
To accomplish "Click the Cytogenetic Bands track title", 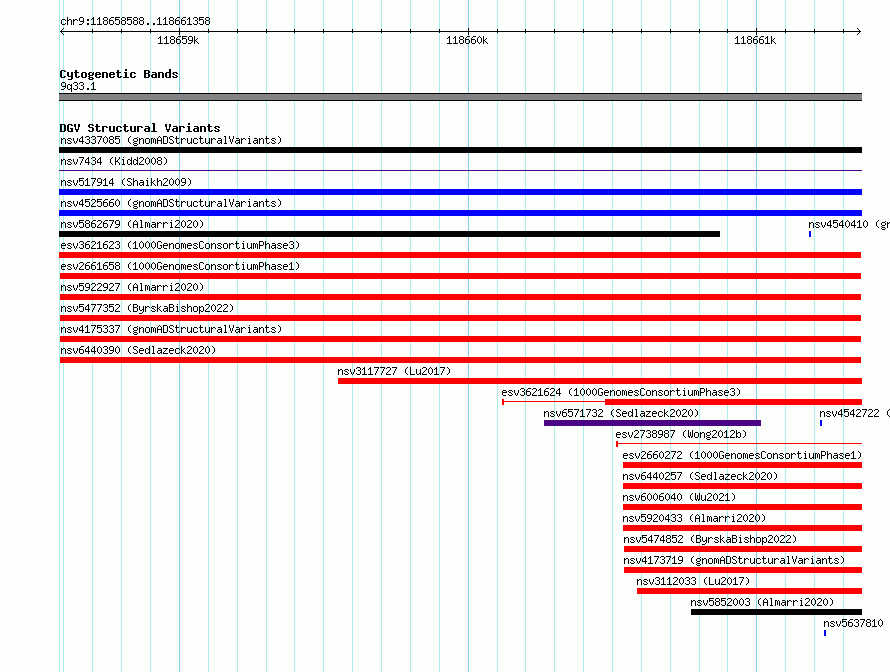I will pyautogui.click(x=119, y=74).
